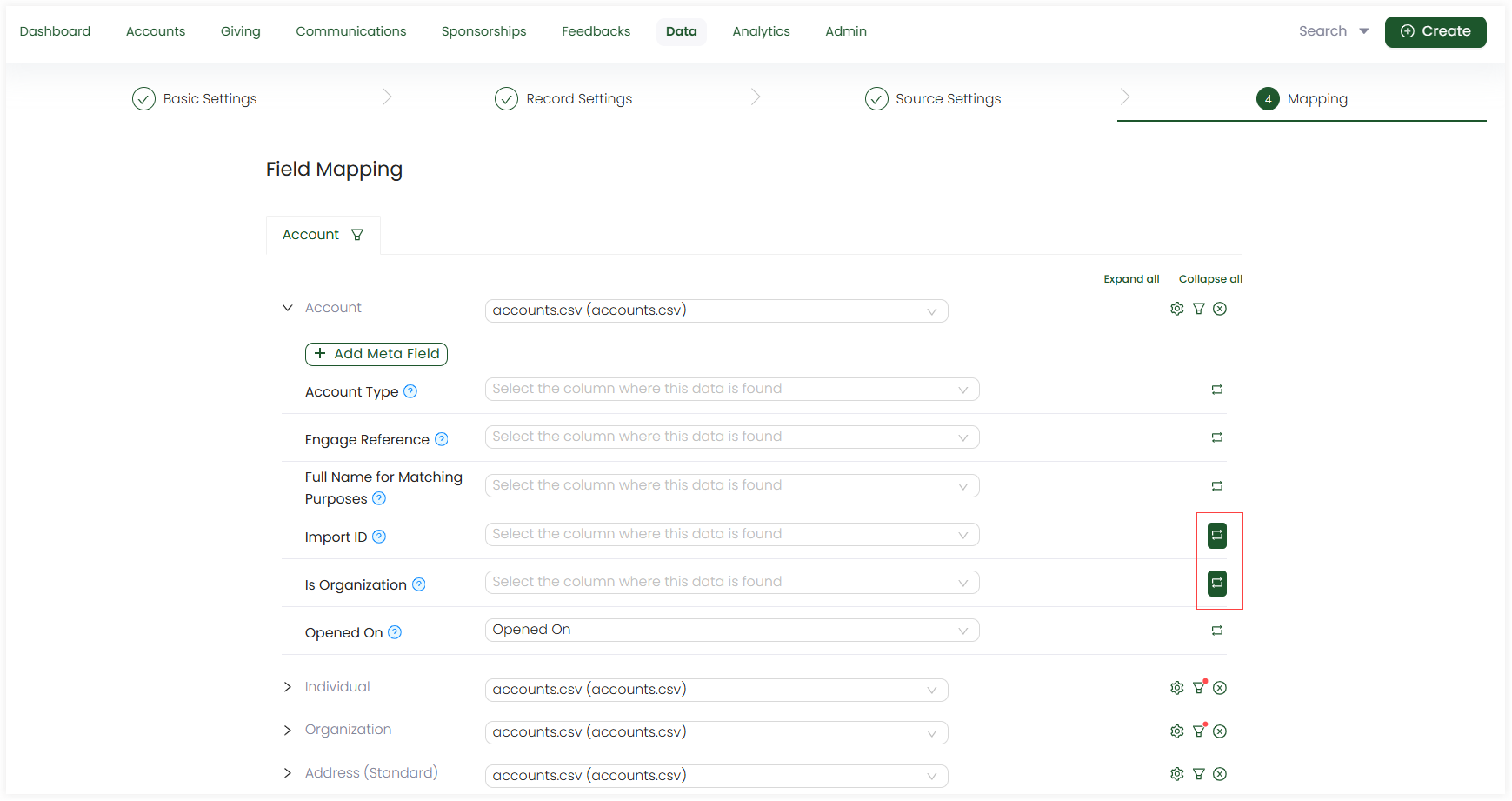Click filter icon in Organization row
This screenshot has width=1512, height=801.
click(1199, 731)
